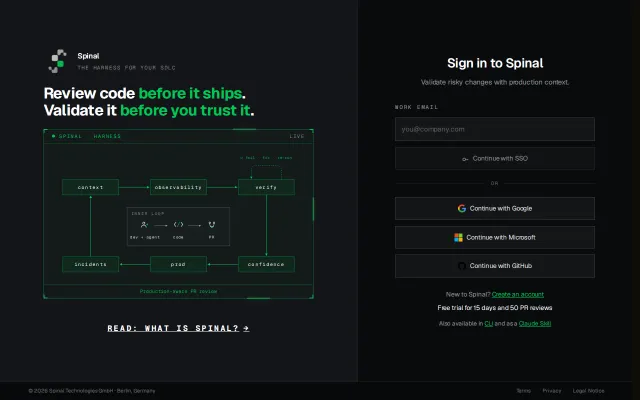The width and height of the screenshot is (640, 400).
Task: Click the verify node in diagram
Action: pyautogui.click(x=266, y=187)
